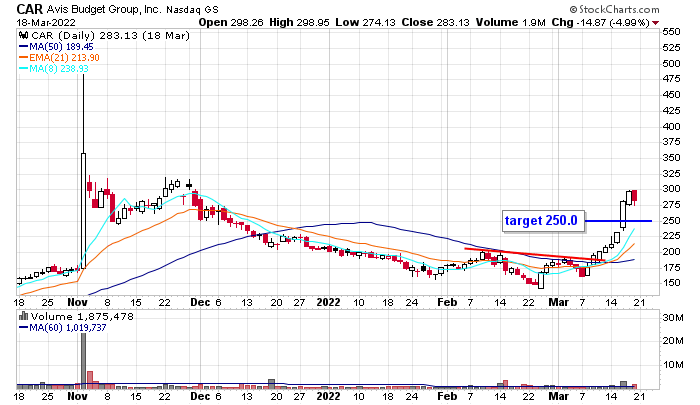Click the Feb label on price chart axis
700x405 pixels.
click(447, 302)
